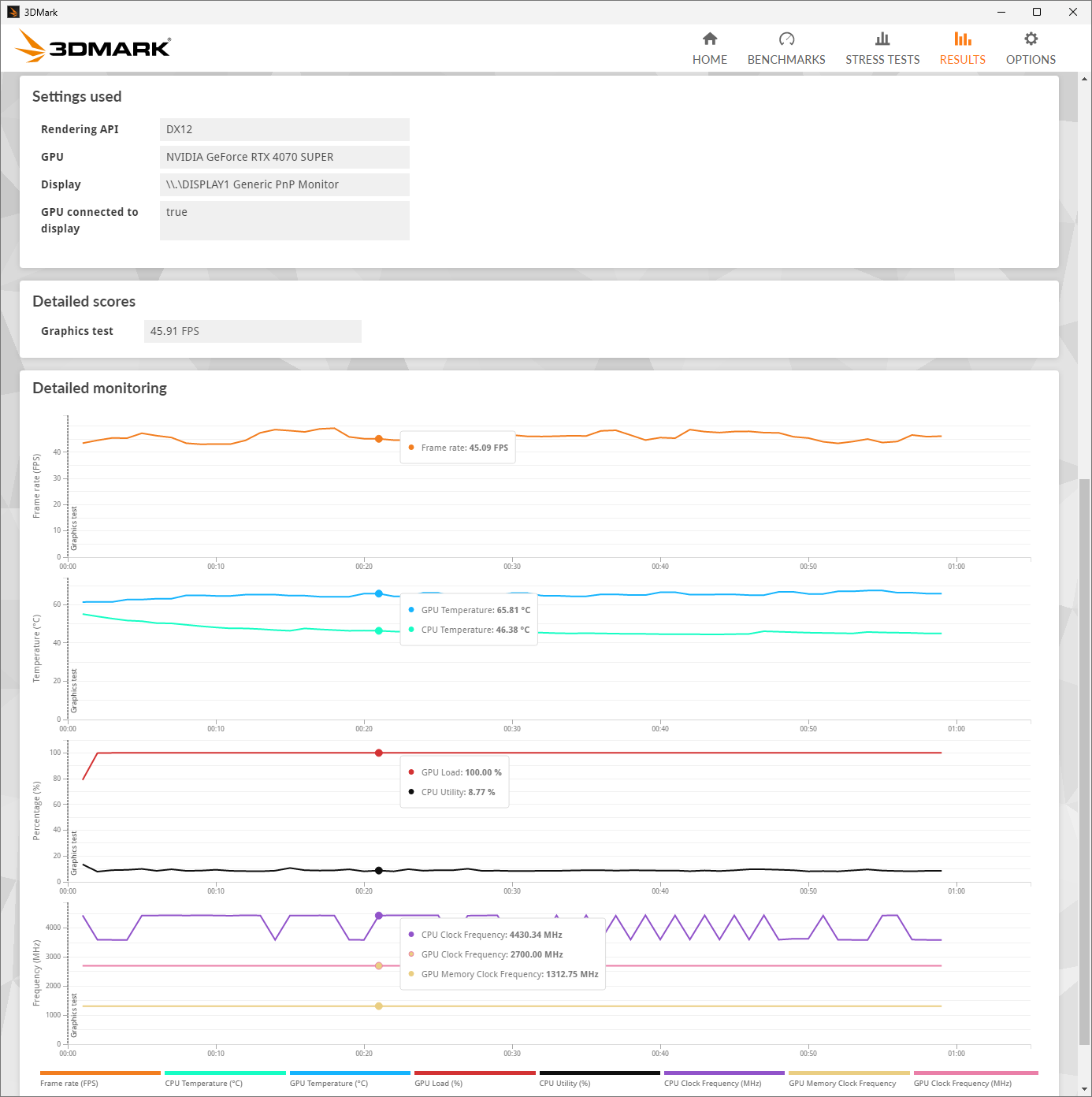Click the Stress Tests bar chart icon
1092x1097 pixels.
pyautogui.click(x=882, y=39)
